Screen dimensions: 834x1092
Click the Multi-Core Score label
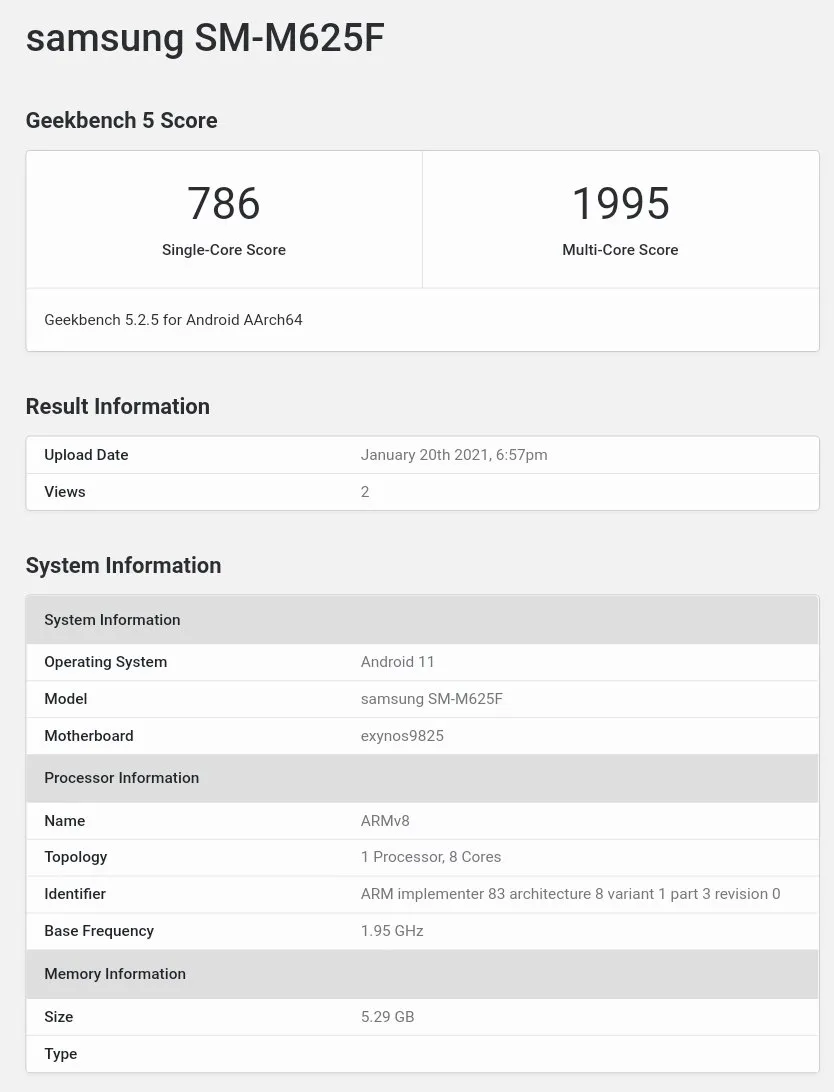coord(620,250)
